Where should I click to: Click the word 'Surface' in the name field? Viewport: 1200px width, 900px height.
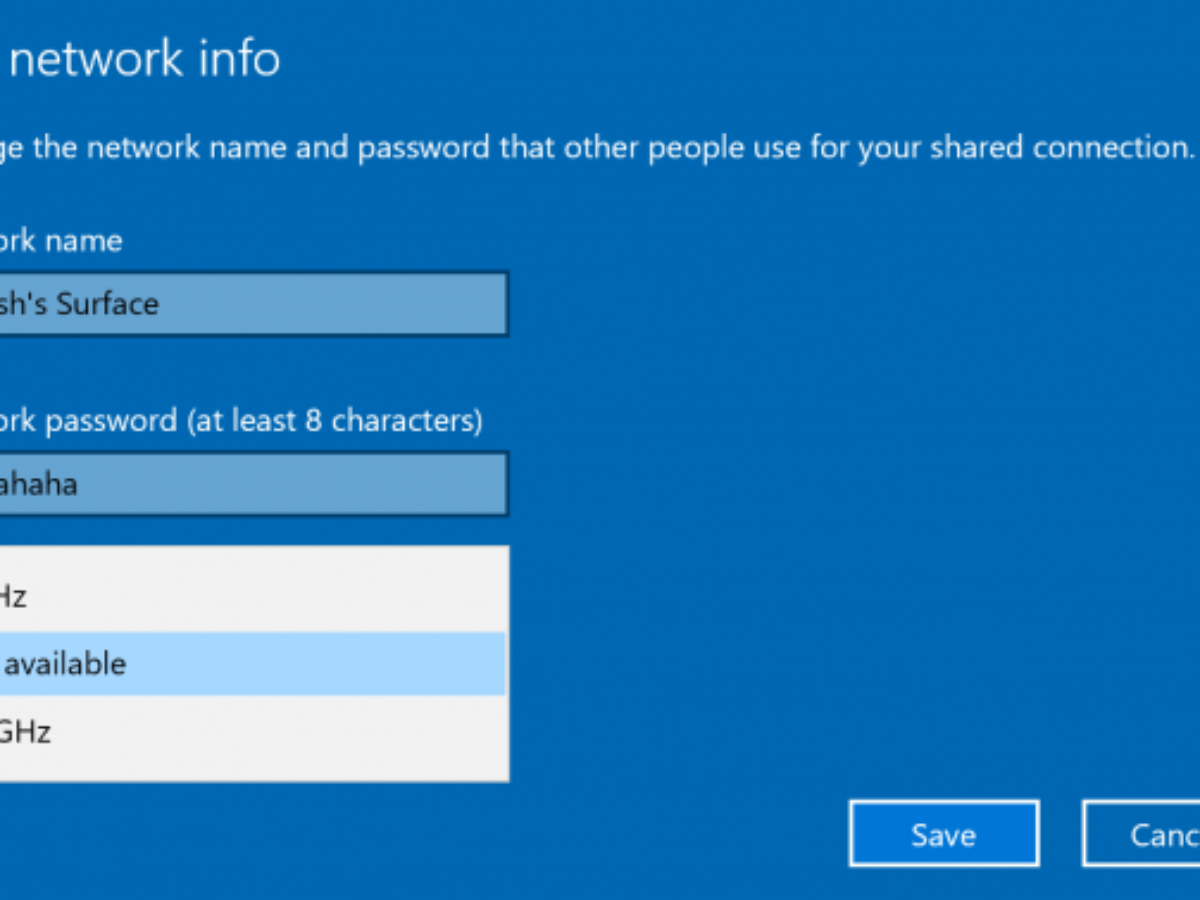107,304
